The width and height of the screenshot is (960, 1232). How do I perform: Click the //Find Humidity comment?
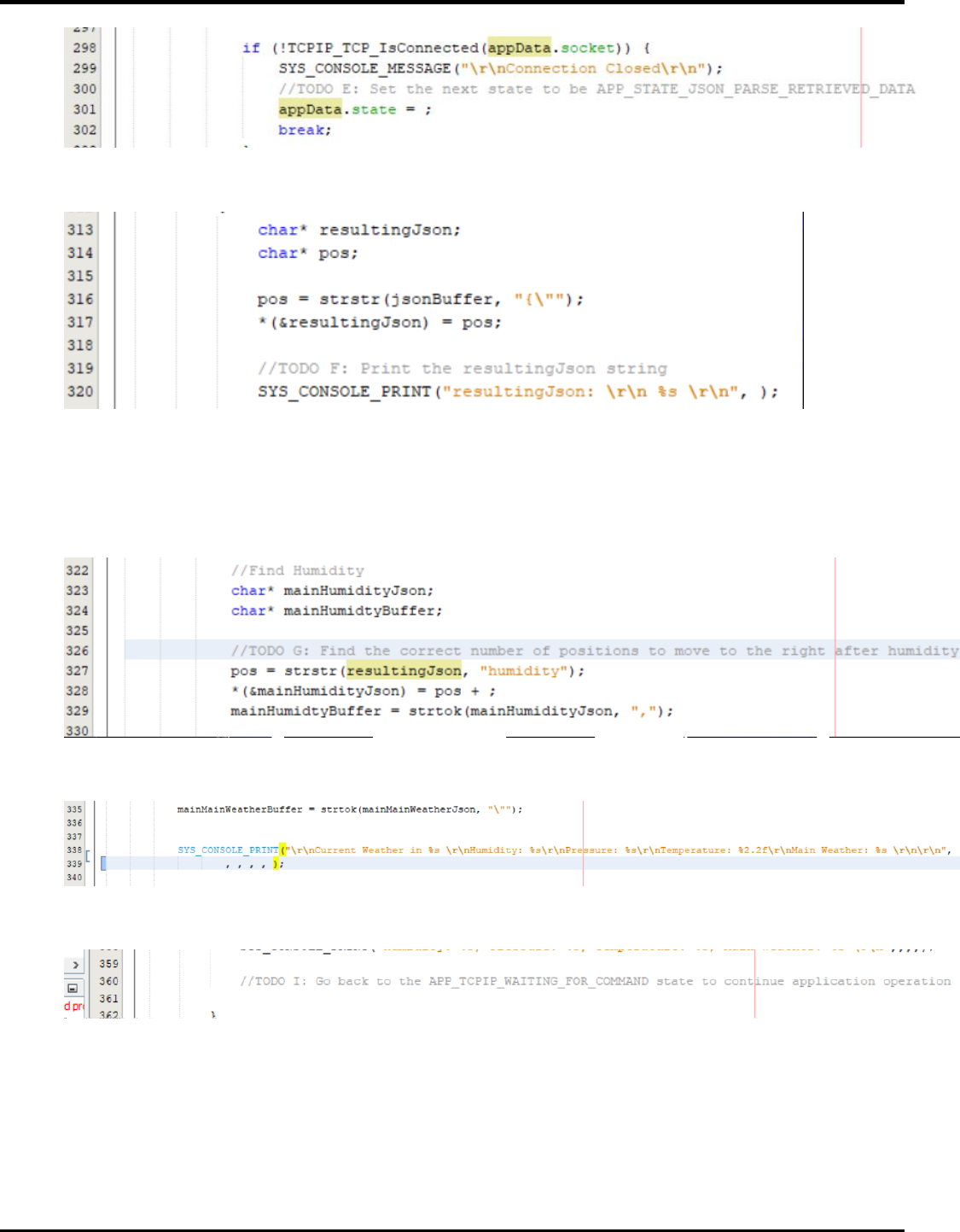coord(298,570)
